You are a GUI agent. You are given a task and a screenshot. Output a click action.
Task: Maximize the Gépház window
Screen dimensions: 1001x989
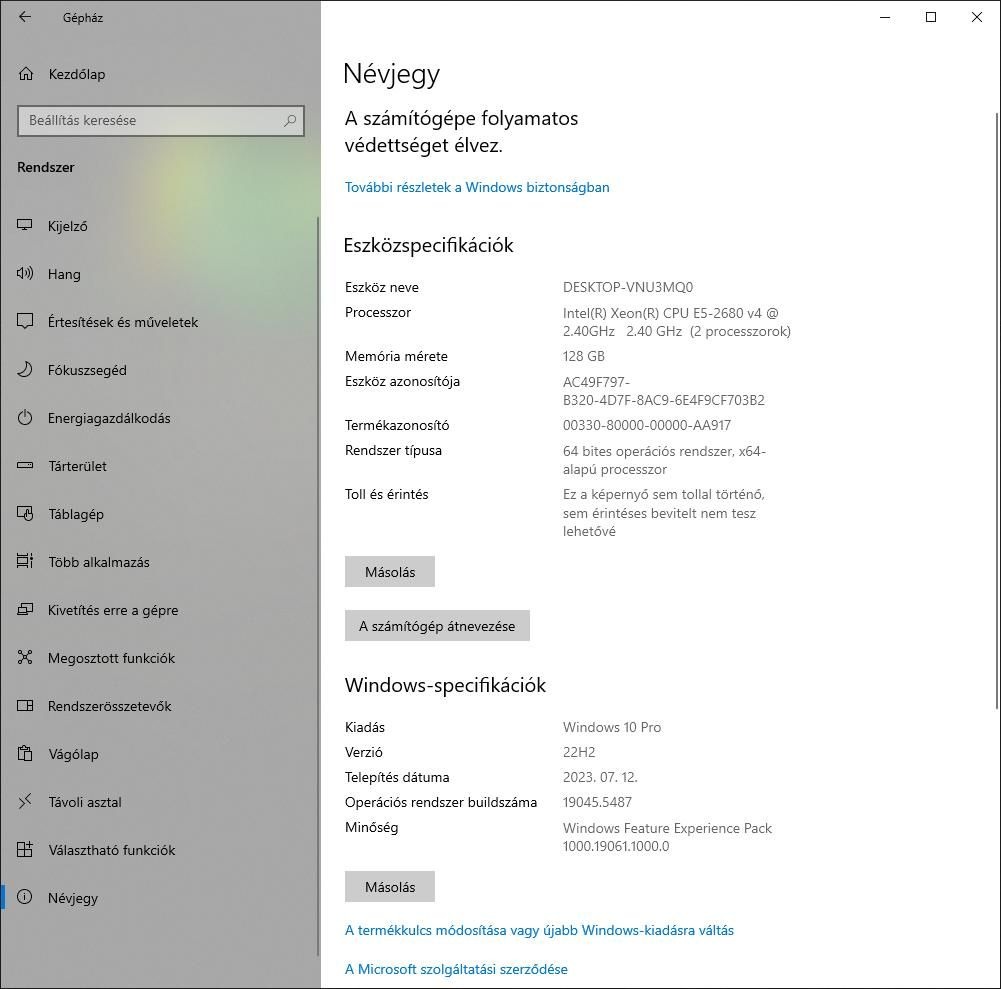point(931,17)
